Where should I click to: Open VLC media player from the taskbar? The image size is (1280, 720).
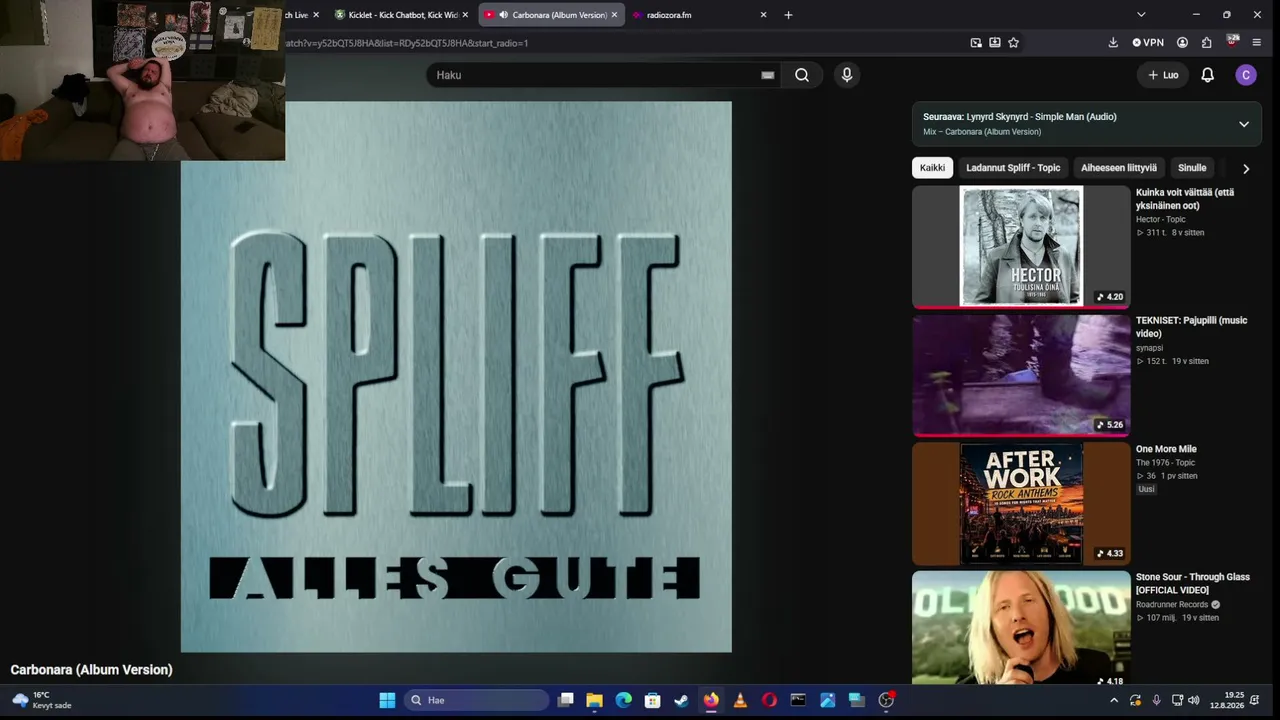[x=740, y=700]
